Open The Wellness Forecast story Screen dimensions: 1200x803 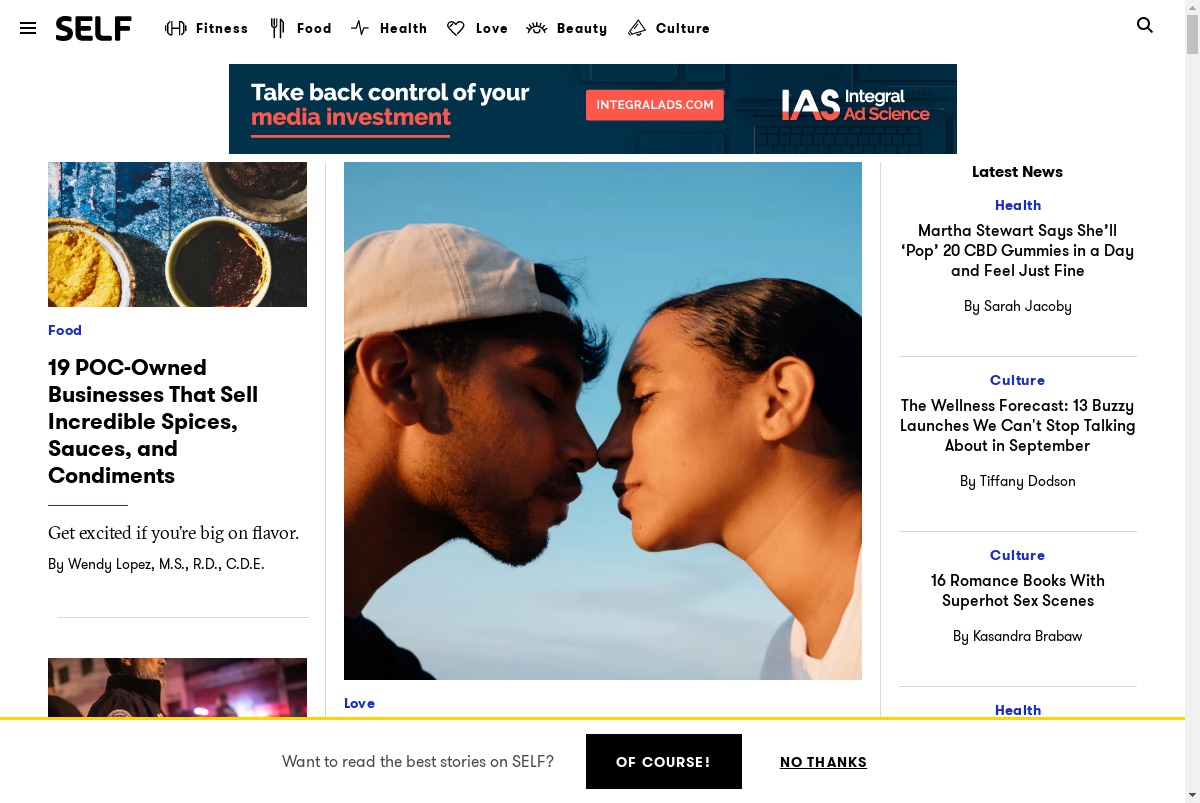[x=1018, y=425]
